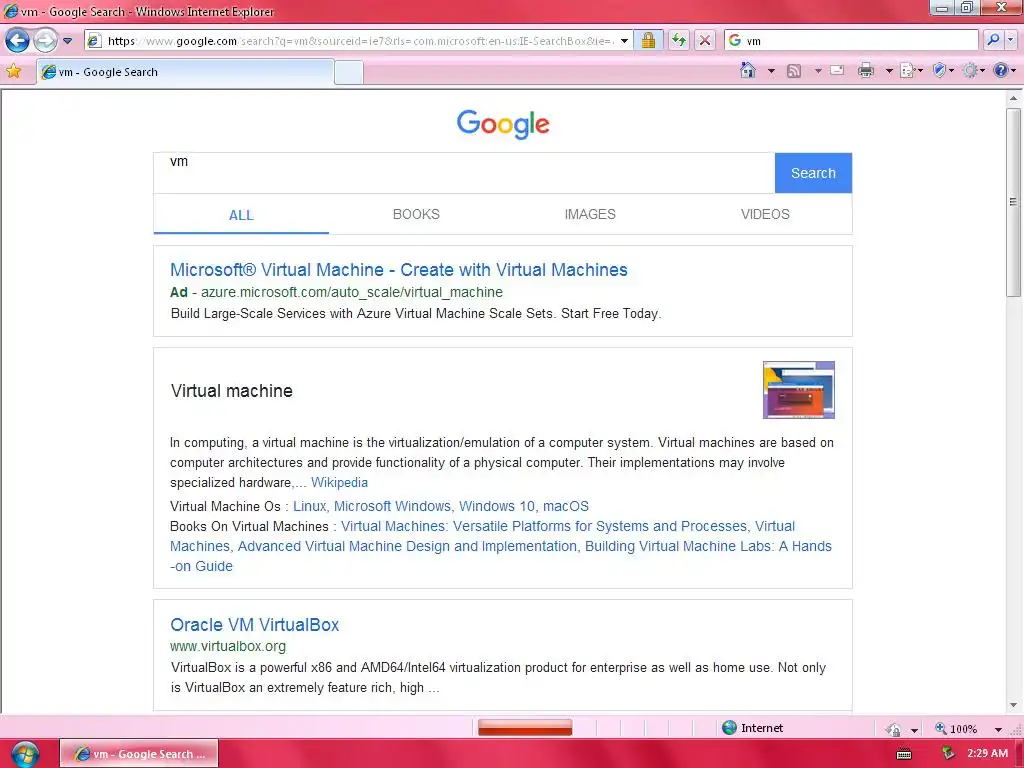The image size is (1024, 768).
Task: Open Advanced Virtual Machine Design book link
Action: click(407, 546)
